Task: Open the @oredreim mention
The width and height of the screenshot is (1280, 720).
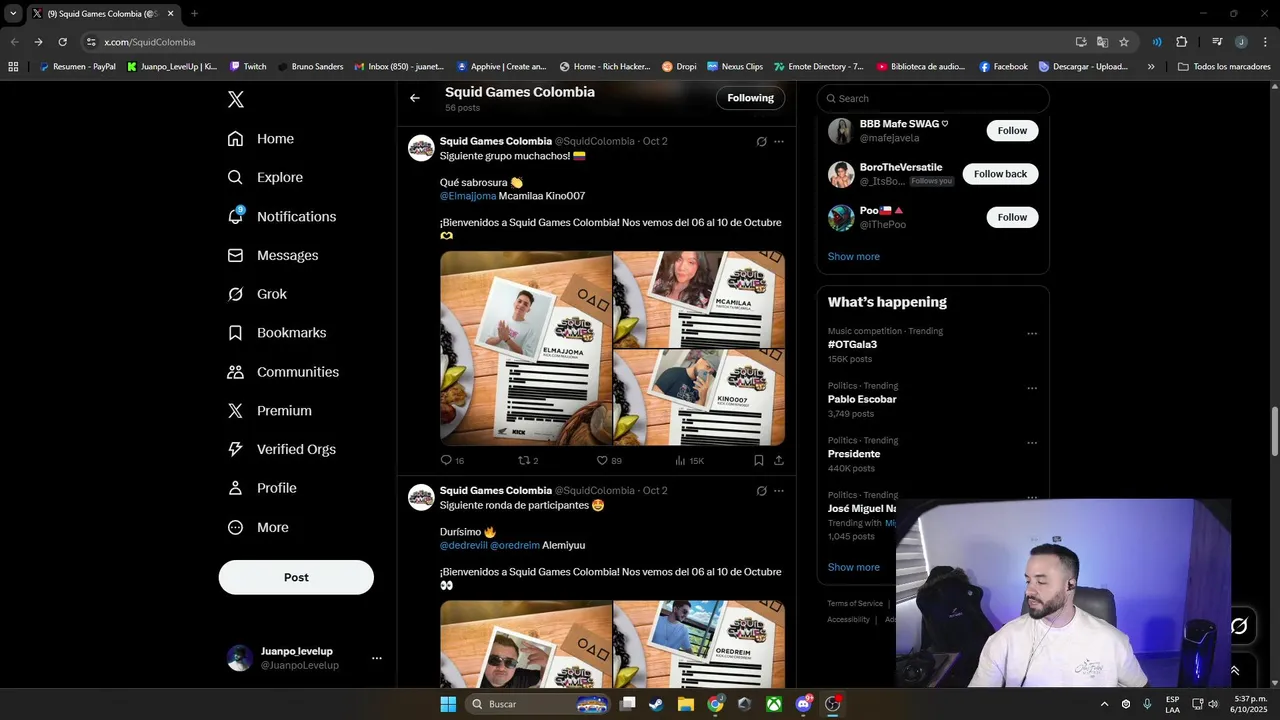Action: [515, 545]
